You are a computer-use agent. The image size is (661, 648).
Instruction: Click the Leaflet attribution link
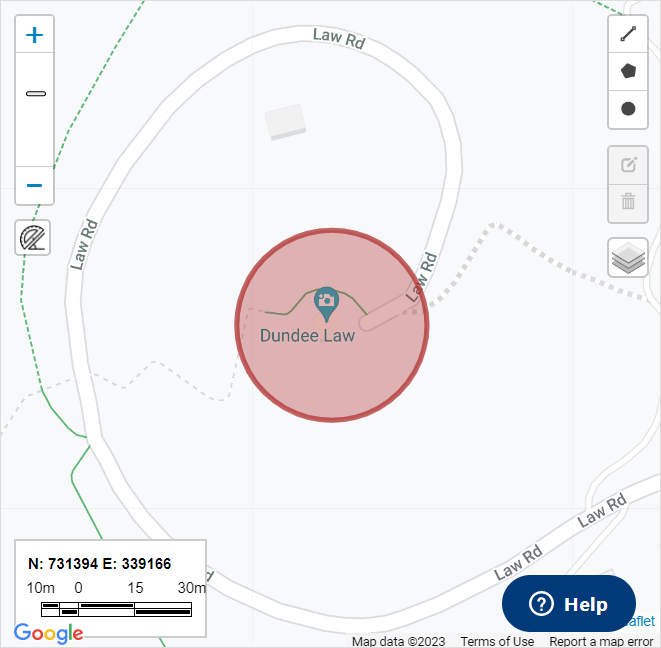(x=642, y=621)
